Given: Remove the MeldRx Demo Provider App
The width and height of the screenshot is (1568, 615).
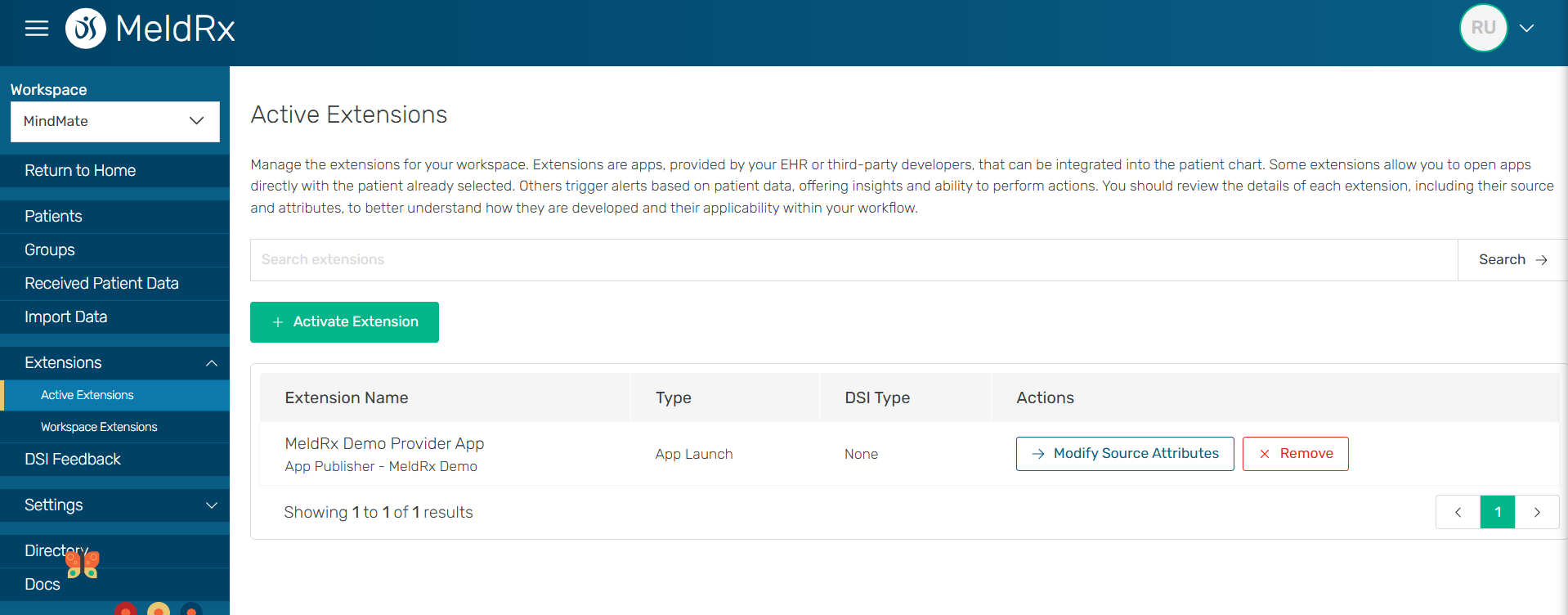Looking at the screenshot, I should click(1295, 454).
